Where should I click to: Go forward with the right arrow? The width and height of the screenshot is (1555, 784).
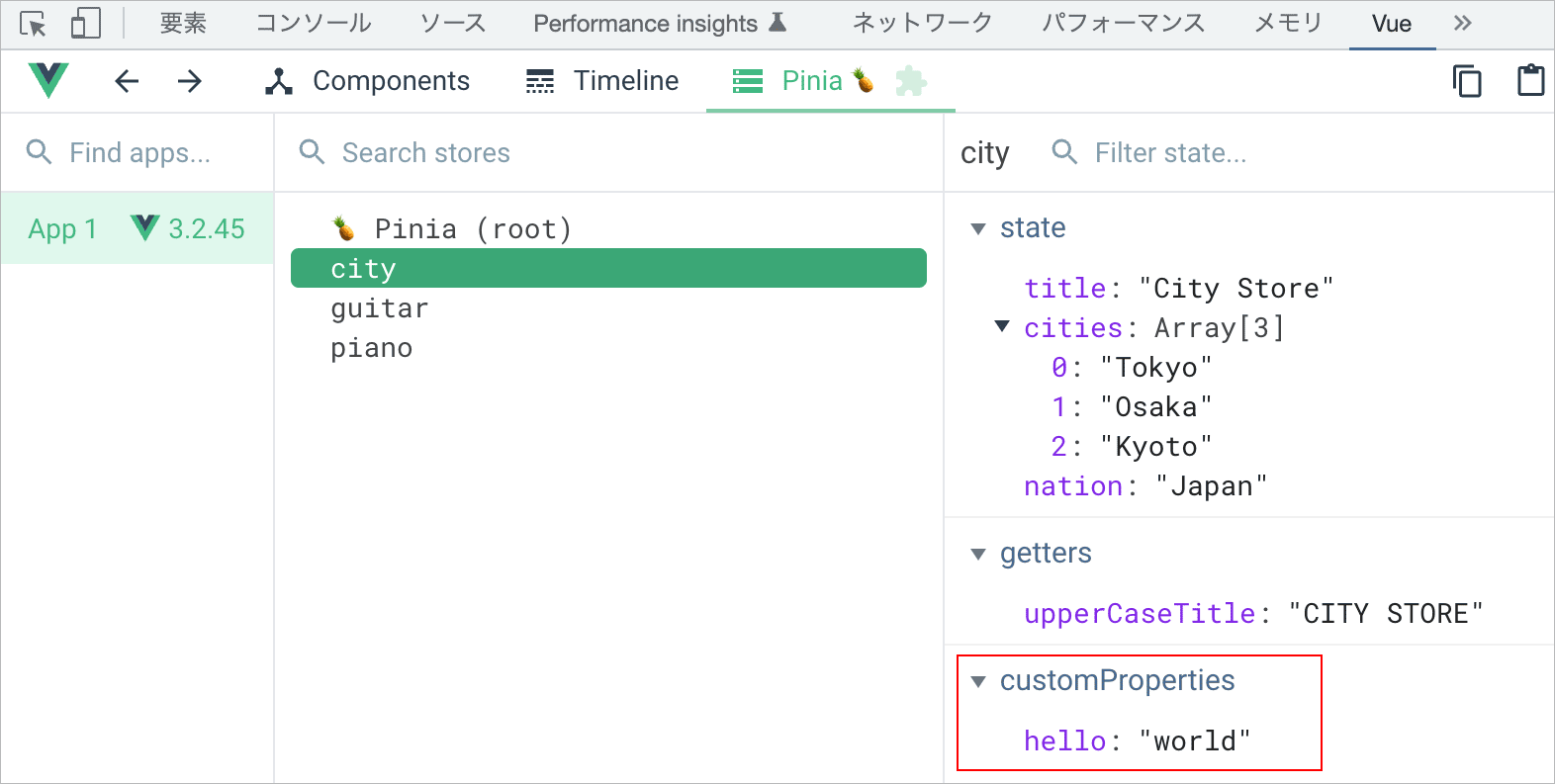[190, 81]
